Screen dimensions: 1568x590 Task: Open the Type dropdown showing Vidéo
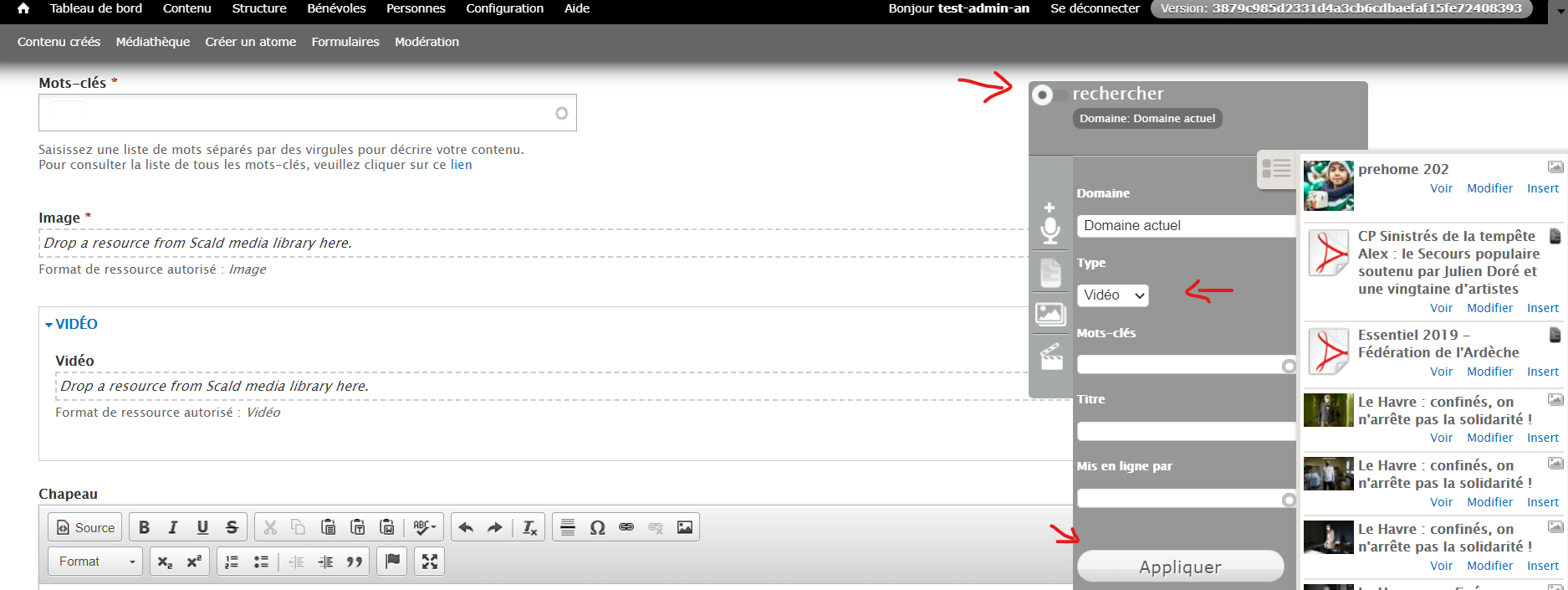1113,295
